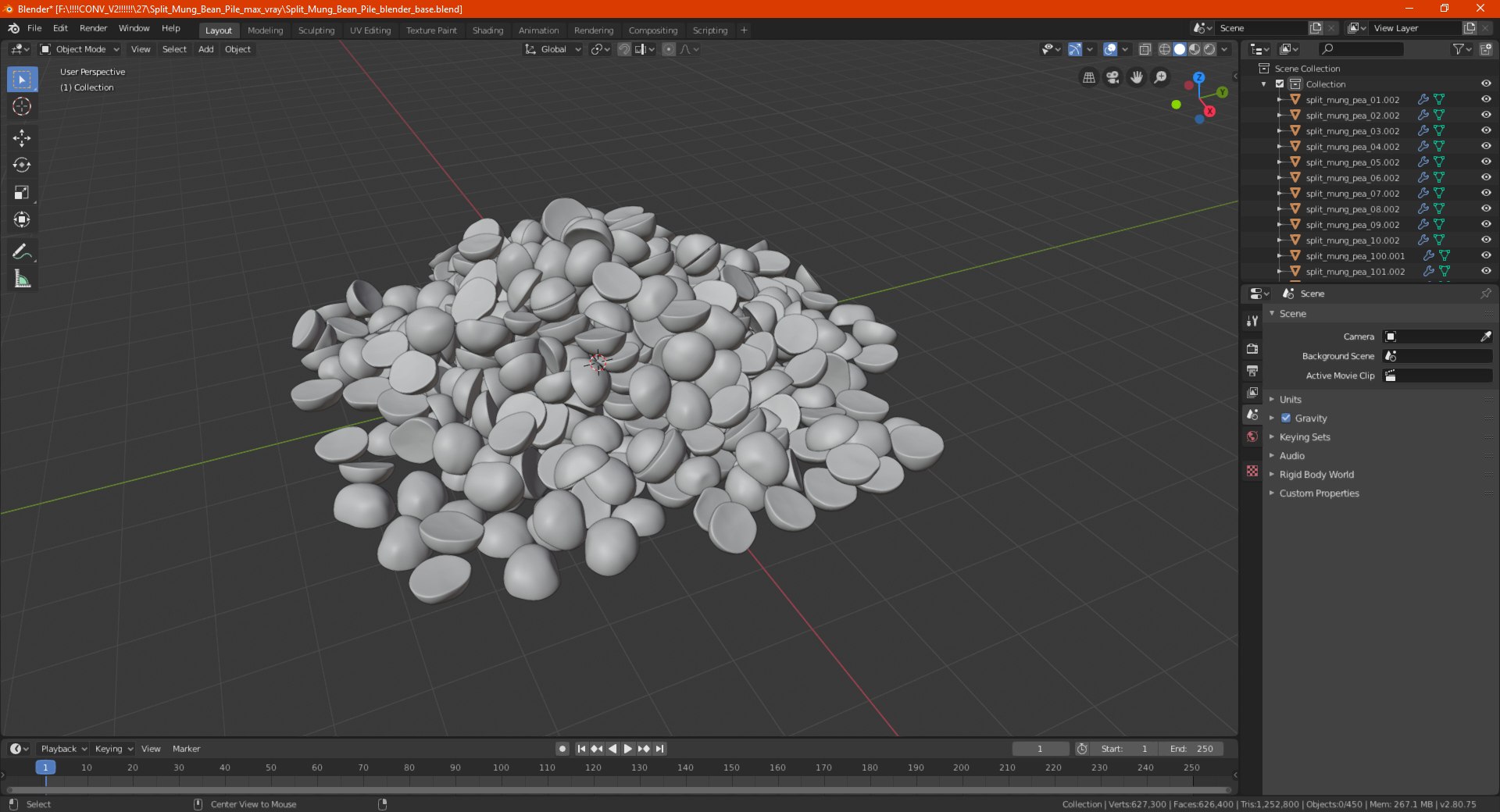The image size is (1500, 812).
Task: Jump to the timeline start
Action: pyautogui.click(x=581, y=749)
